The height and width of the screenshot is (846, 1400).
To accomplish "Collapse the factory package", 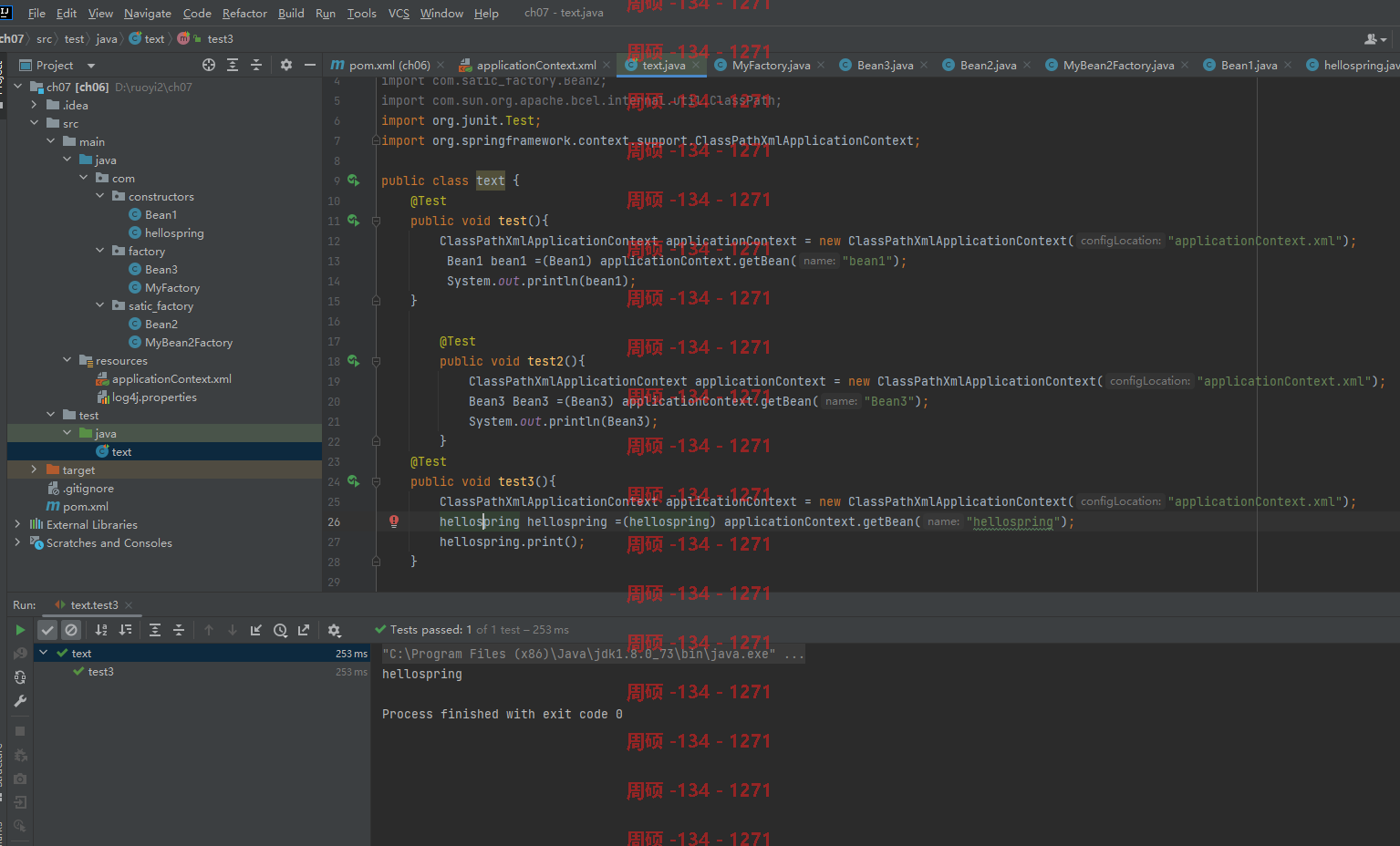I will (x=100, y=251).
